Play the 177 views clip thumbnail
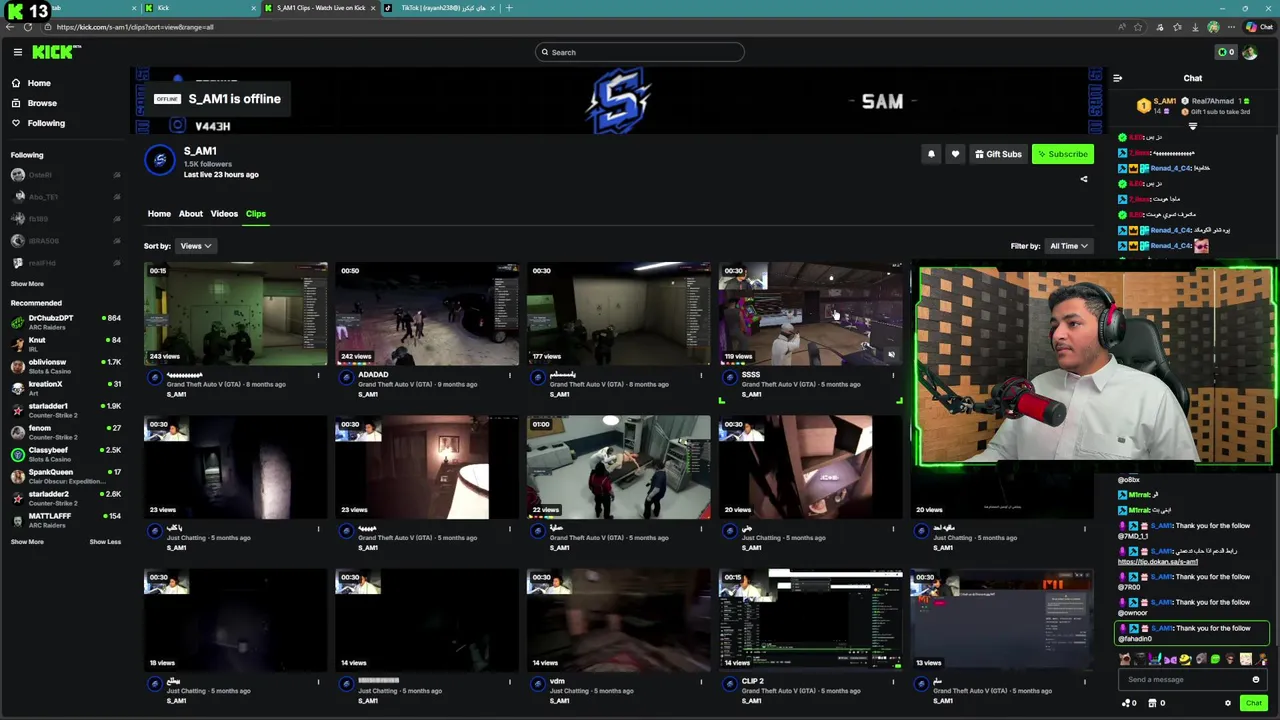Screen dimensions: 1280x720 point(618,313)
